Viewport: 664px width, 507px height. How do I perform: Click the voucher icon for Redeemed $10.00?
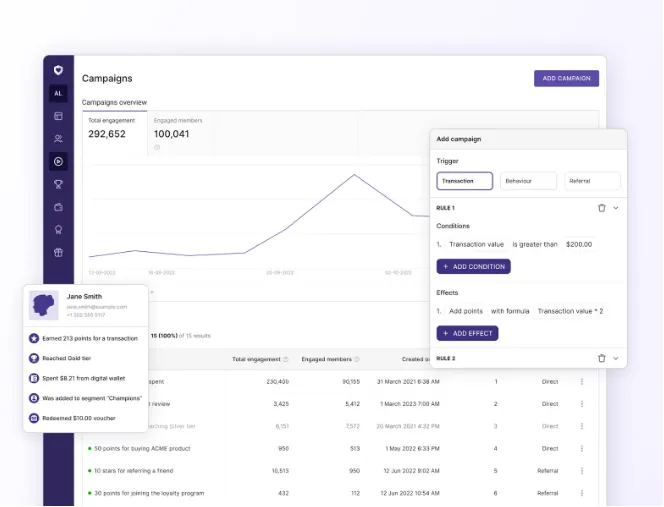(34, 418)
